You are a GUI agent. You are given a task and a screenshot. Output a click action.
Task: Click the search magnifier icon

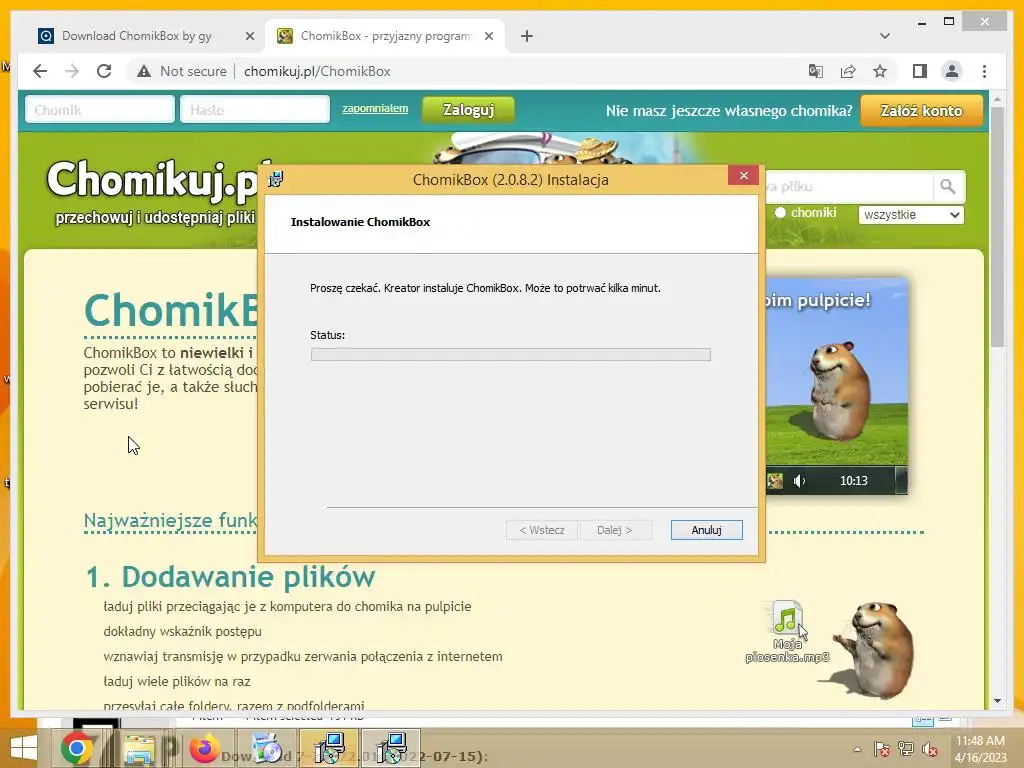tap(948, 187)
